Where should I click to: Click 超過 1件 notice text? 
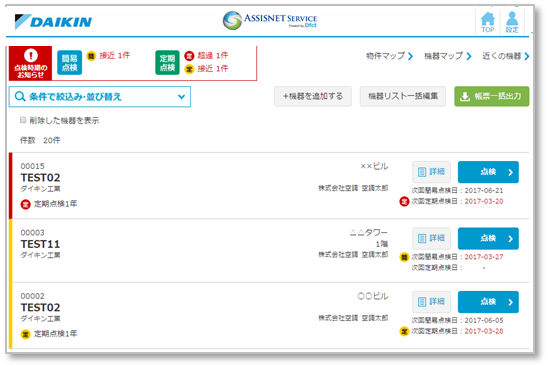[212, 56]
